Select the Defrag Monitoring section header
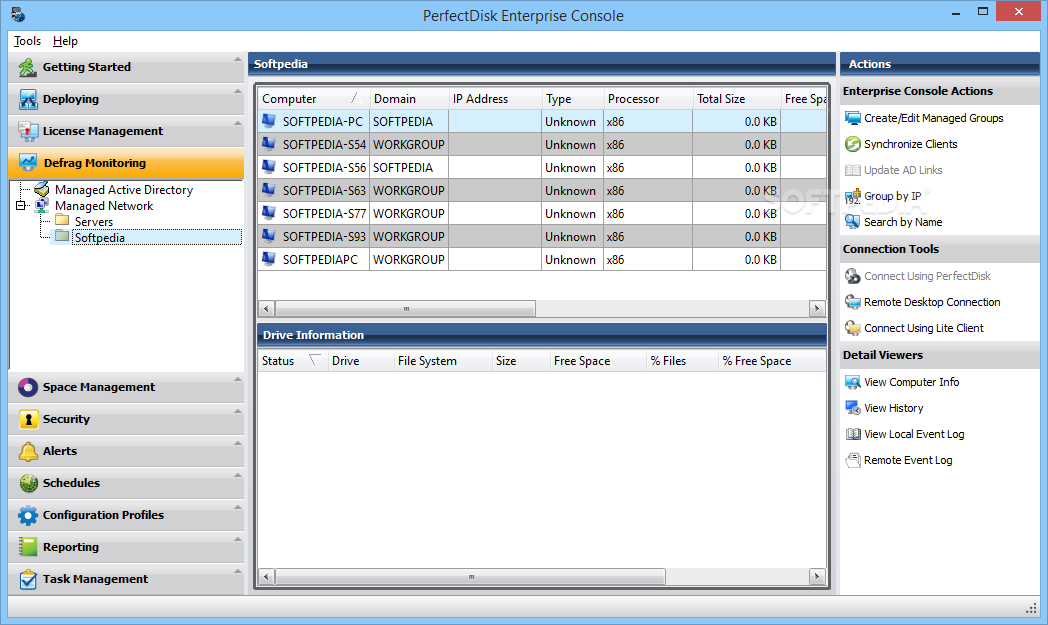Image resolution: width=1048 pixels, height=625 pixels. pos(126,163)
